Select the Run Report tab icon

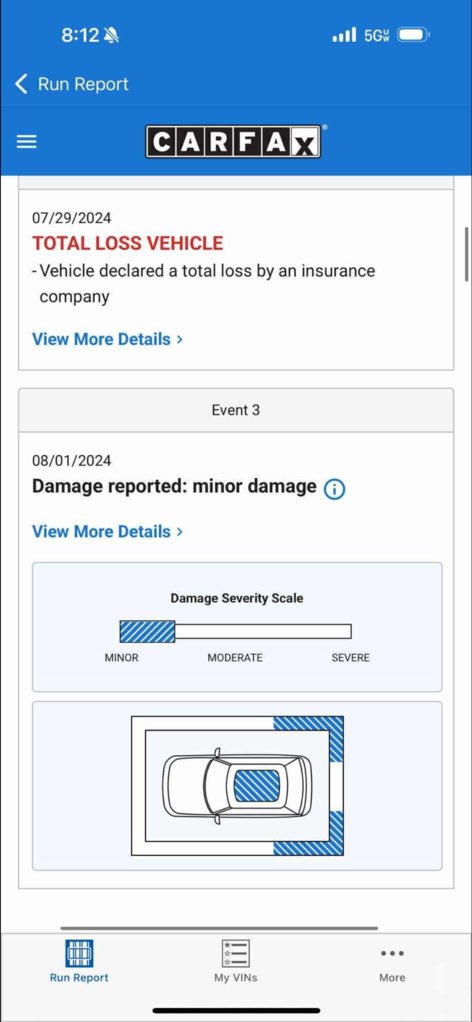[x=79, y=954]
